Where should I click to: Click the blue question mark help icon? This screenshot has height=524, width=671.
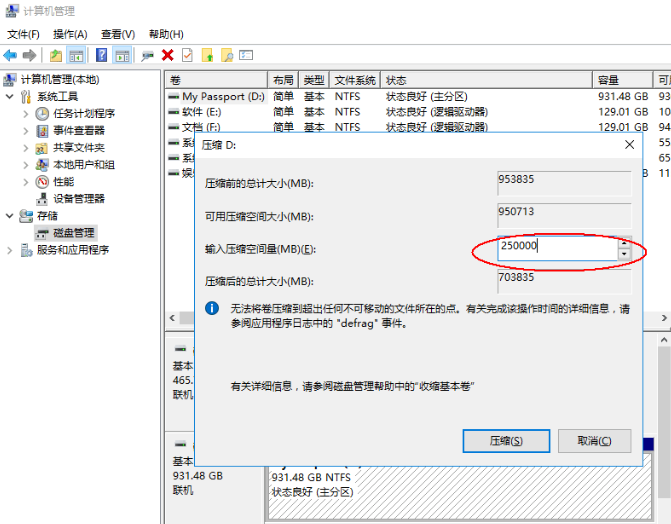pyautogui.click(x=102, y=55)
